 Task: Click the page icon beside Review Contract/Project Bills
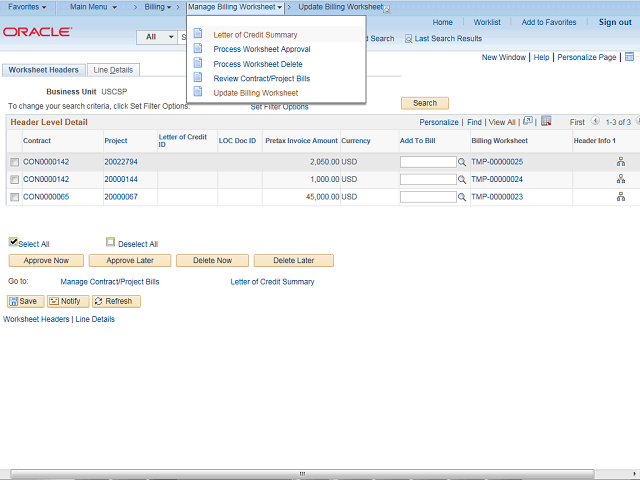pos(198,77)
